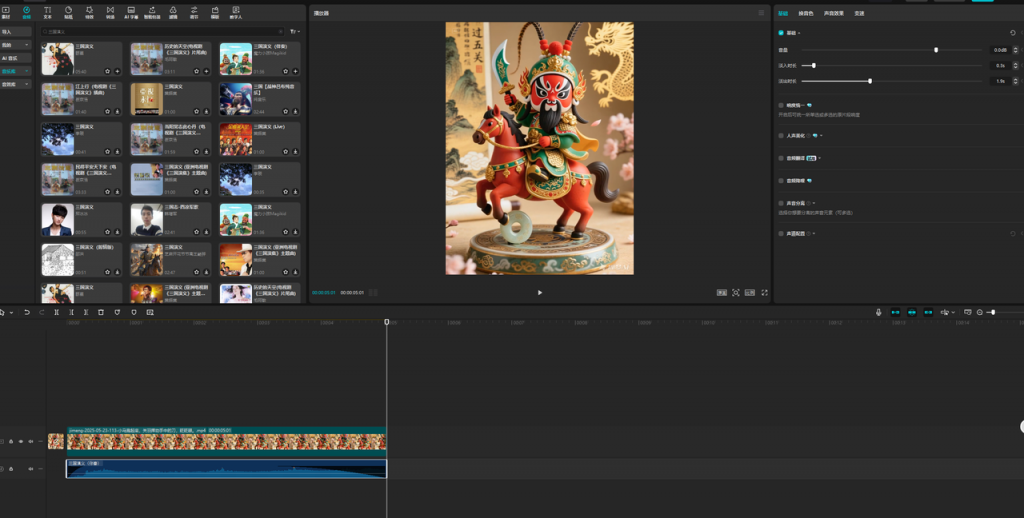Open the 滤镜 filters panel

tap(173, 12)
